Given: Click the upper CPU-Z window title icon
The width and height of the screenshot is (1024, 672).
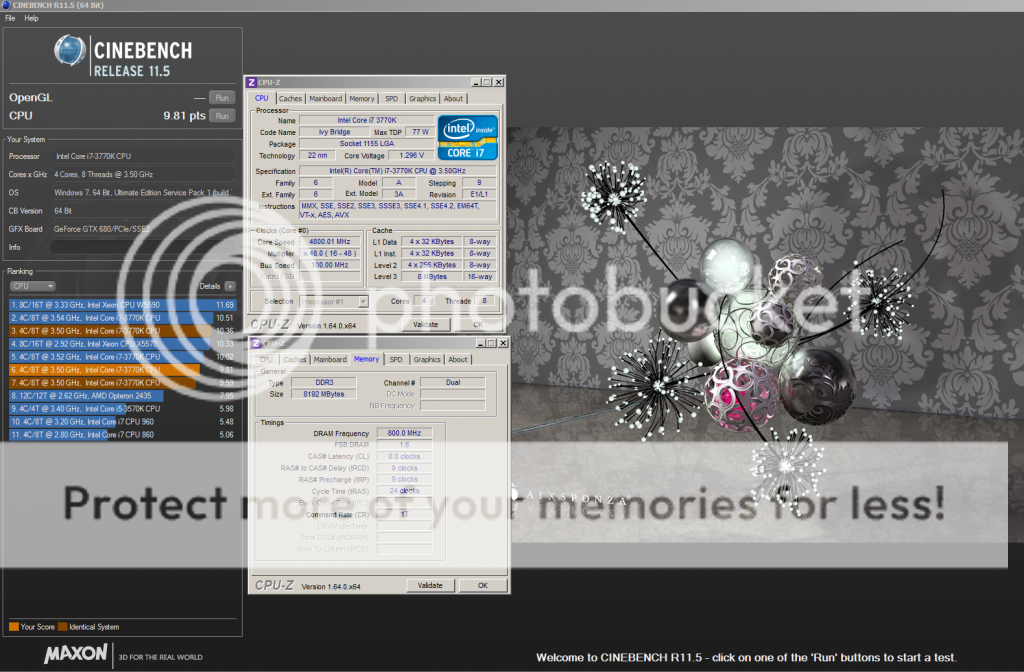Looking at the screenshot, I should [253, 82].
